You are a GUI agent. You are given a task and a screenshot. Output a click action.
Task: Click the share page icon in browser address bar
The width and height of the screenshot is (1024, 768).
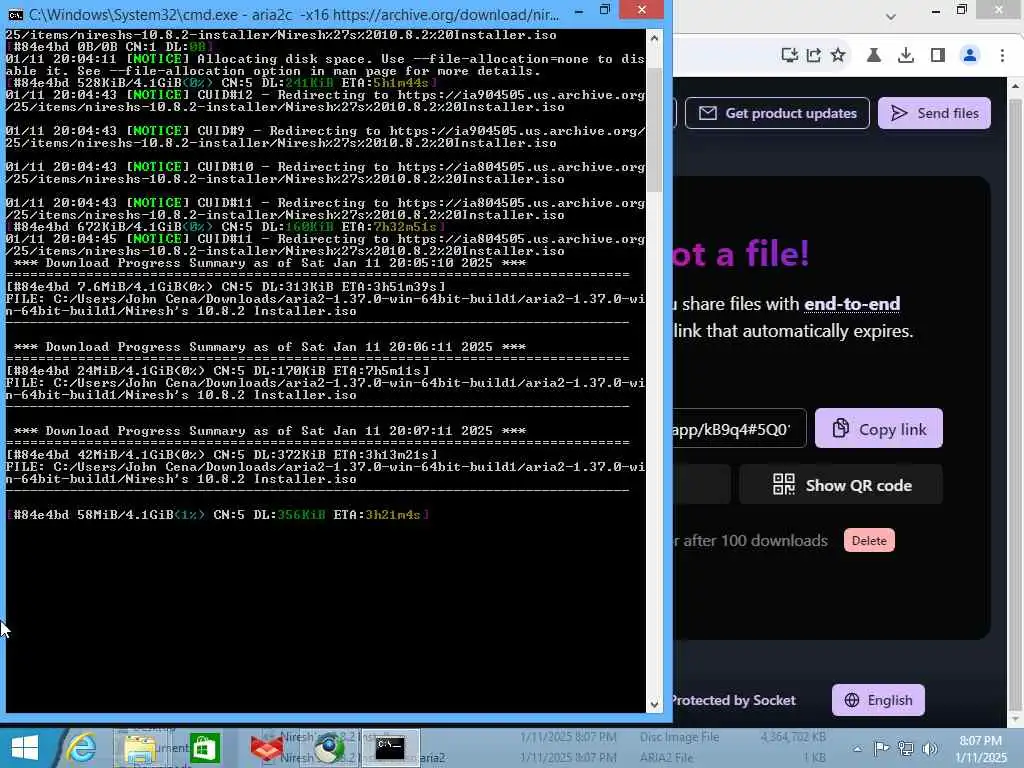pos(814,56)
